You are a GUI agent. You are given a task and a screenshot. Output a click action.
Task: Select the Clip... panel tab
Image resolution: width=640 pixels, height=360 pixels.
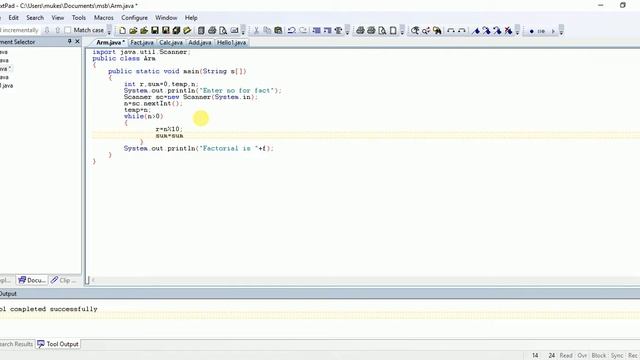point(63,280)
